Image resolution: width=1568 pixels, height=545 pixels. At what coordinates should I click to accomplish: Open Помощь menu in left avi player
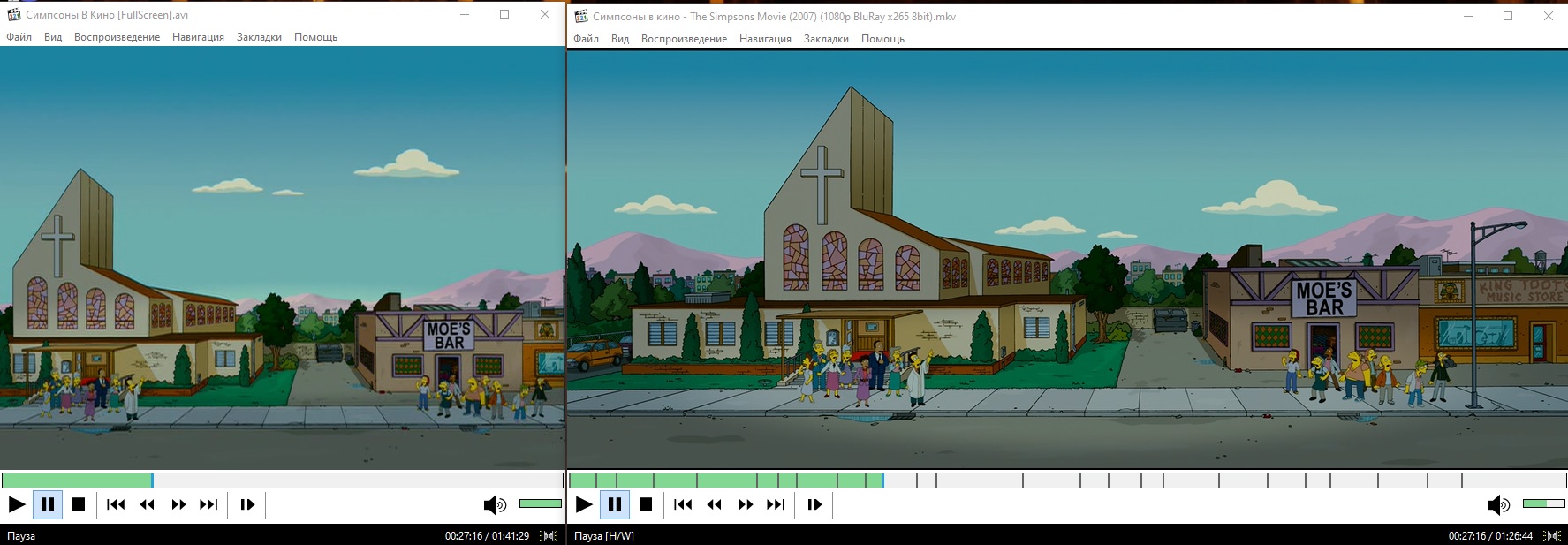pyautogui.click(x=315, y=37)
